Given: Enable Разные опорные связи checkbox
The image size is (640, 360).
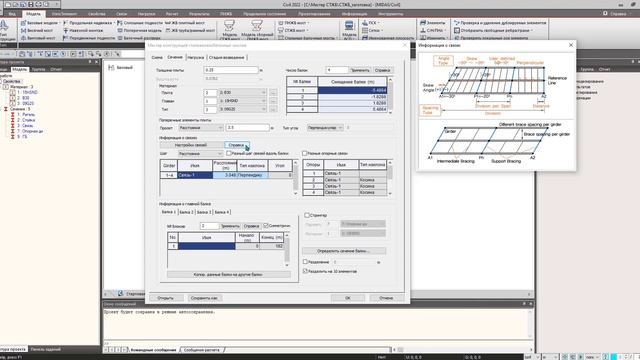Looking at the screenshot, I should (x=304, y=153).
